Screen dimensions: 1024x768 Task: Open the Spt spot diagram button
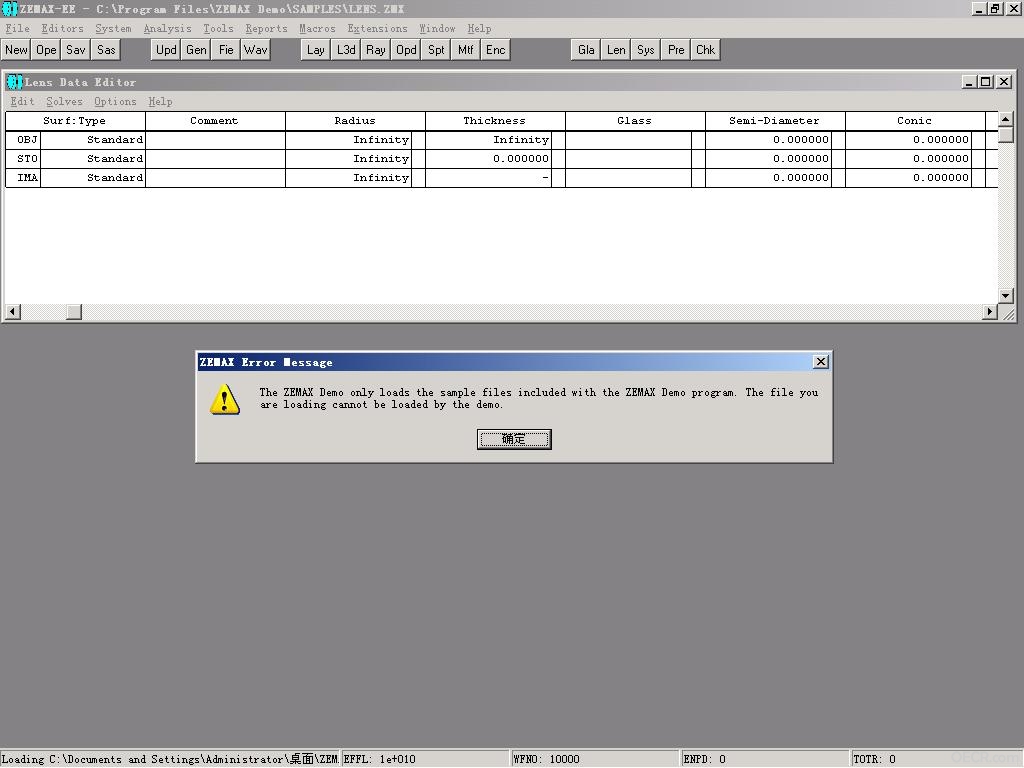click(436, 50)
